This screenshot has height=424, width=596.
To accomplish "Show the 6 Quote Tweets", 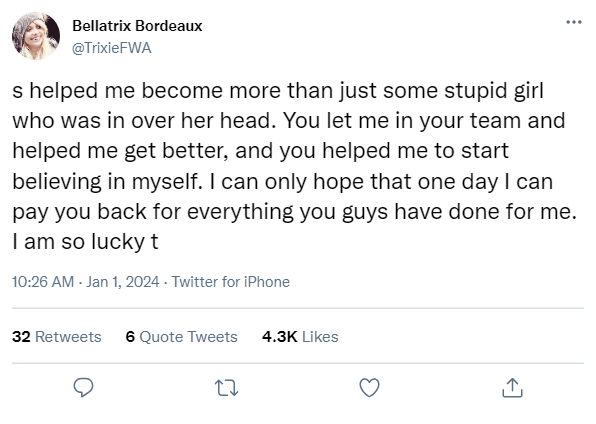I will pos(182,337).
